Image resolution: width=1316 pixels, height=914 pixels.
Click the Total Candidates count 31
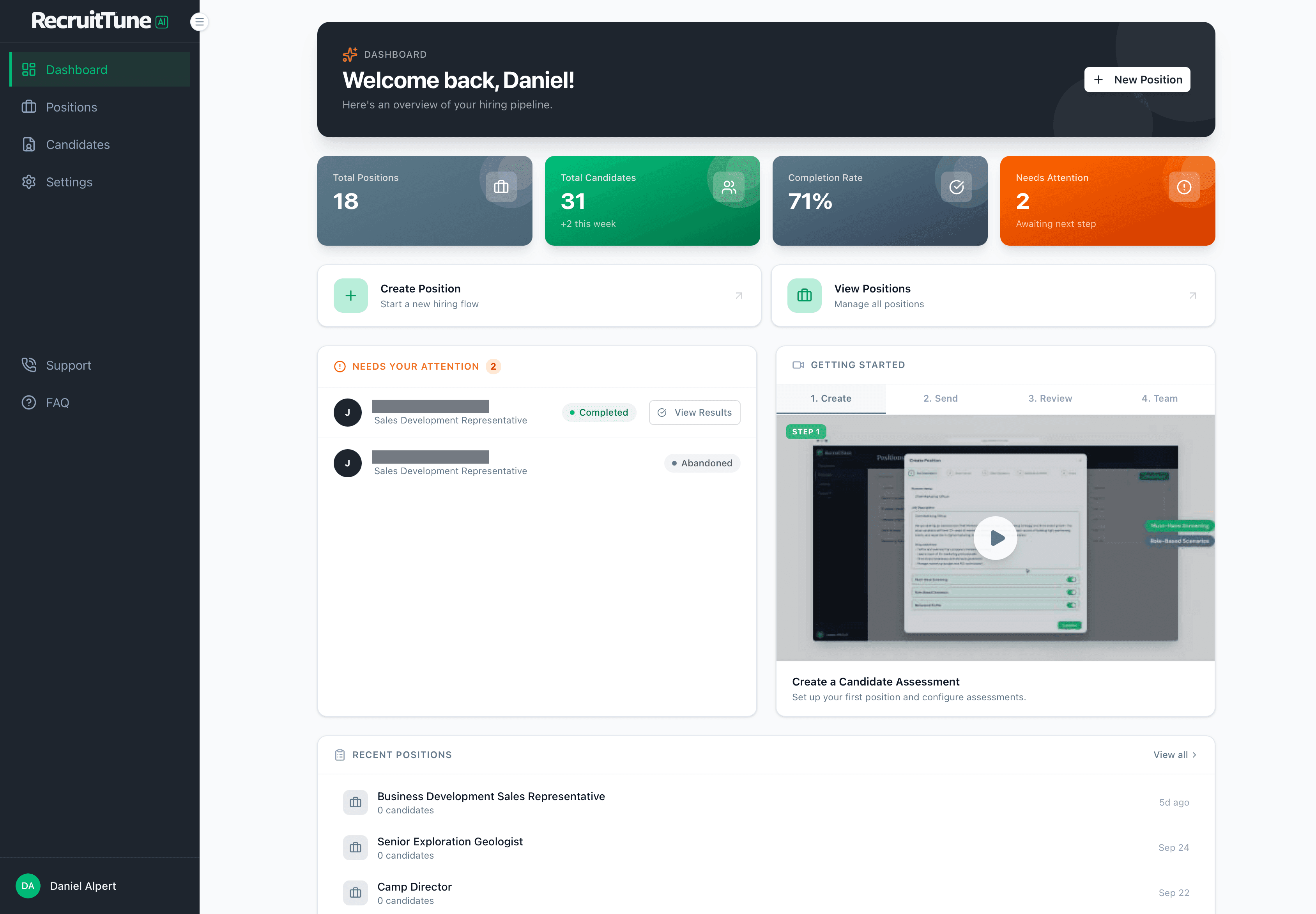pyautogui.click(x=572, y=201)
